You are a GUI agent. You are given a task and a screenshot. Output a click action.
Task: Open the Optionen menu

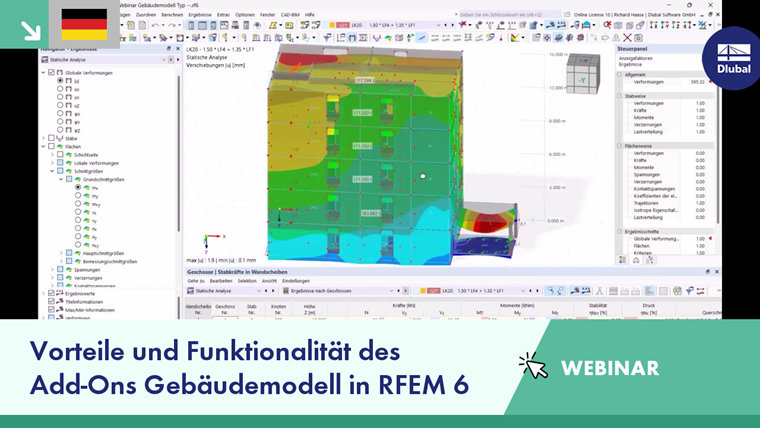[245, 15]
